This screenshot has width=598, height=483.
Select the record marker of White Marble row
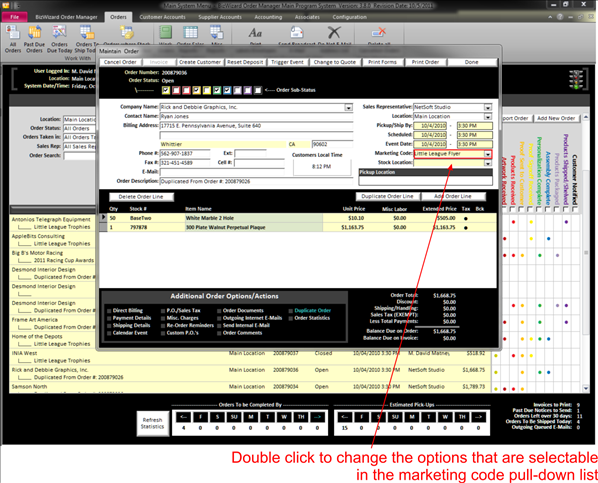pos(103,218)
